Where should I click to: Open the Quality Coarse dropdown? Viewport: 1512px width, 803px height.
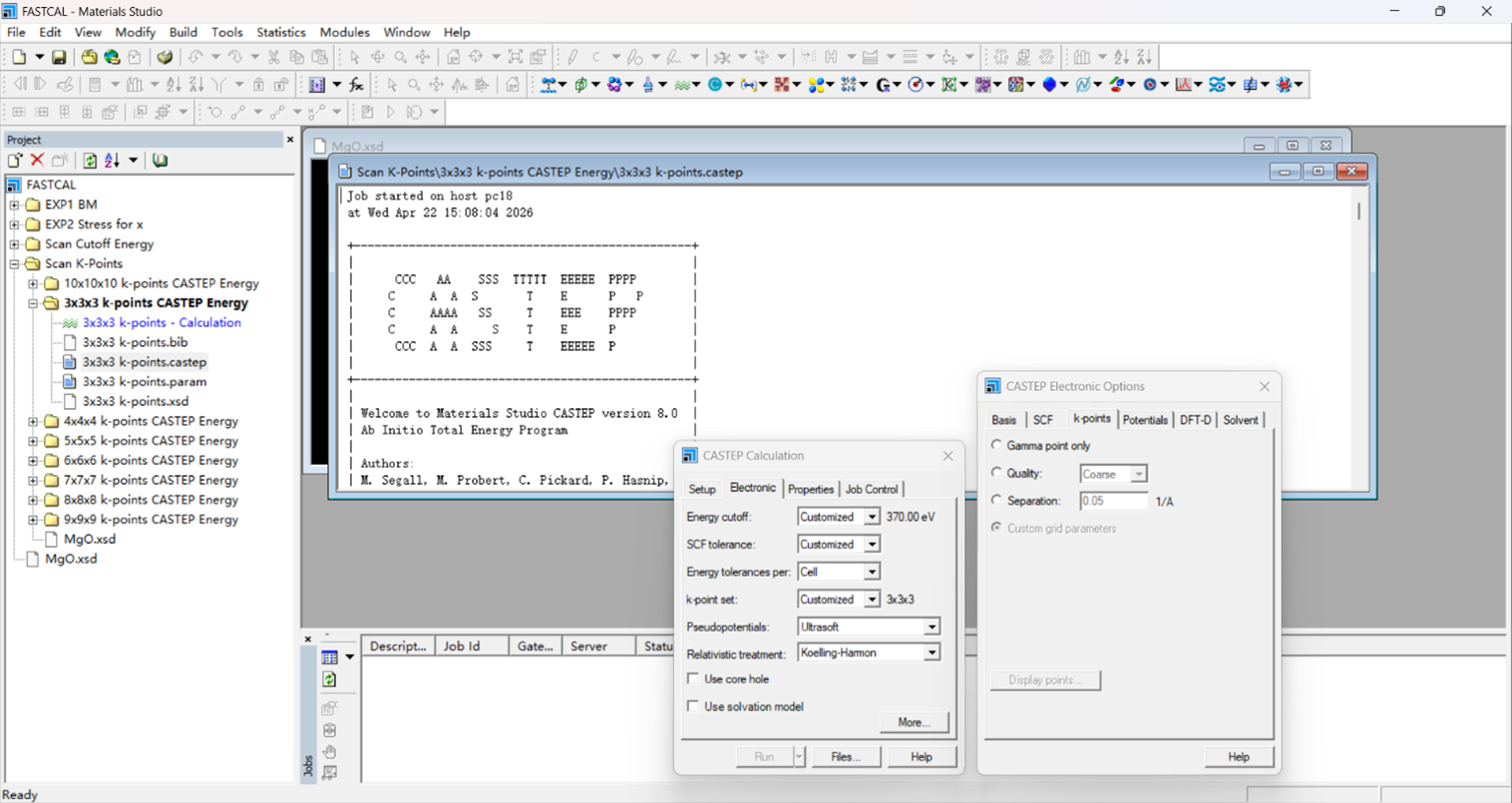(x=1138, y=474)
